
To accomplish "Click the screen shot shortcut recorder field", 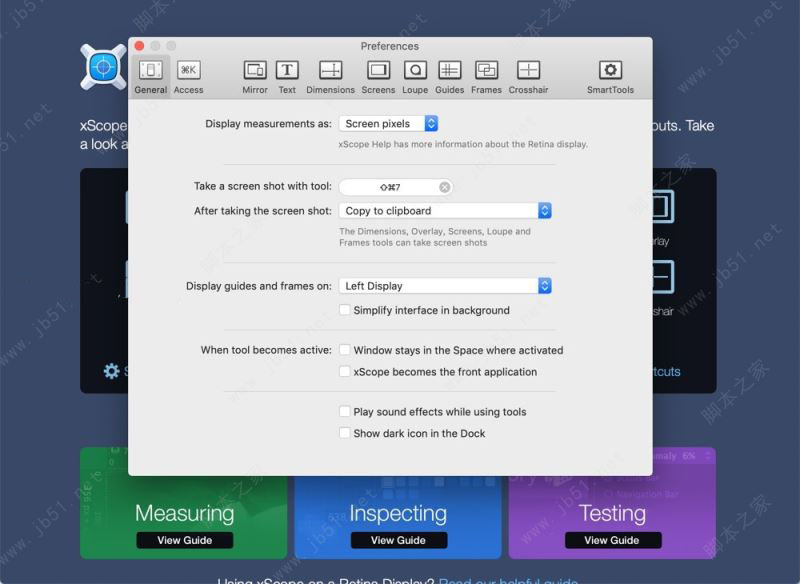I will pyautogui.click(x=395, y=187).
